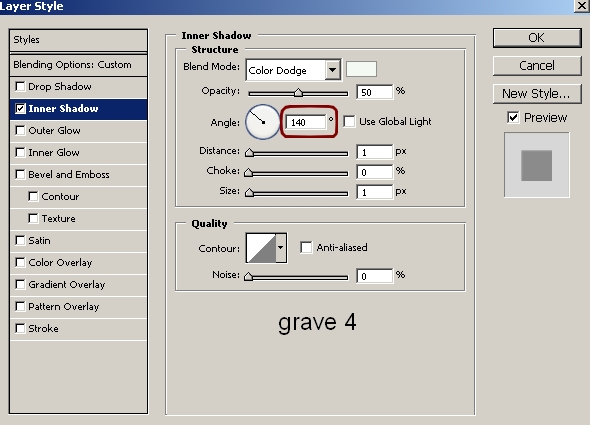
Task: Expand the Contour picker dropdown arrow
Action: (281, 248)
